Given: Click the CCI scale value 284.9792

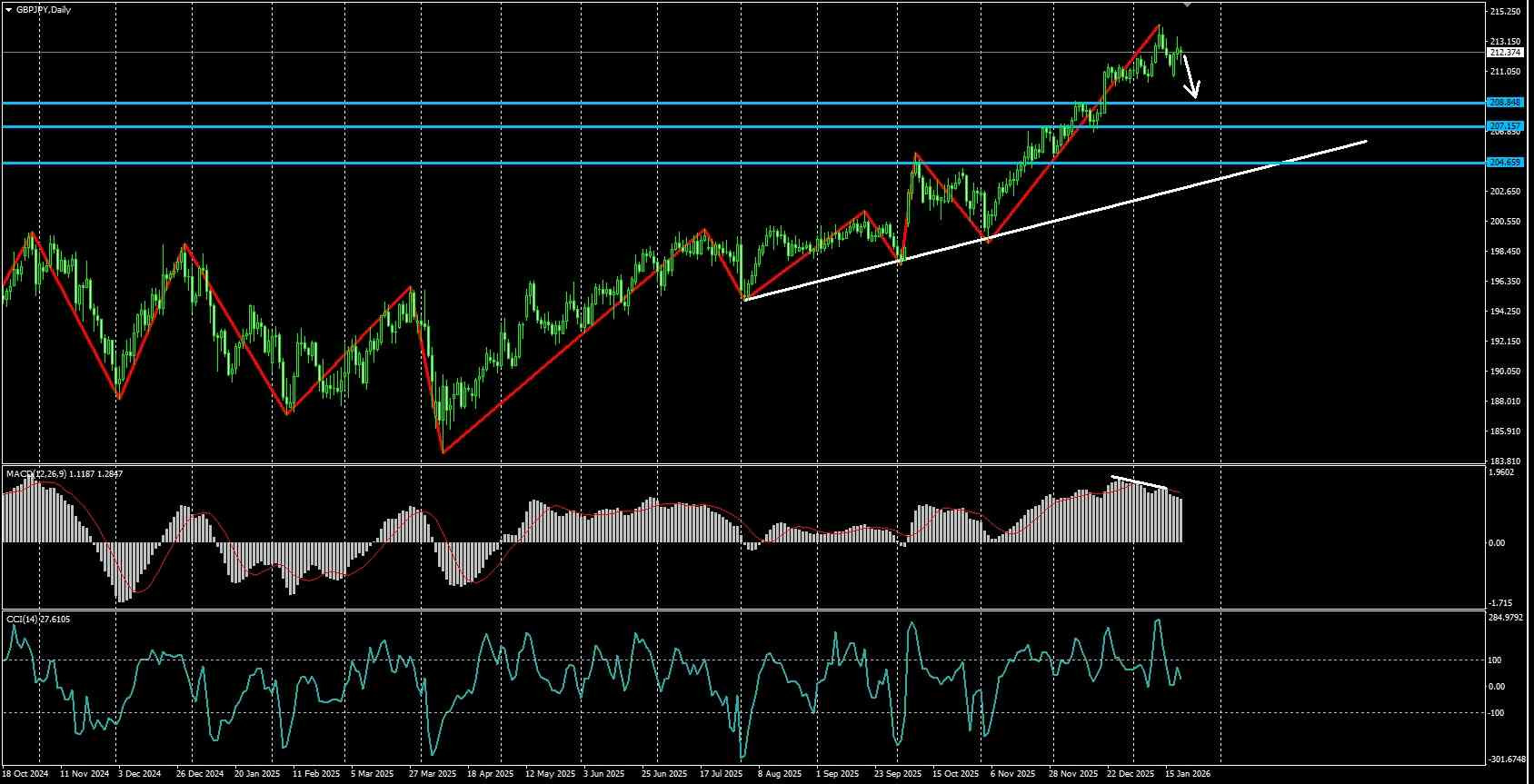Looking at the screenshot, I should [x=1507, y=618].
